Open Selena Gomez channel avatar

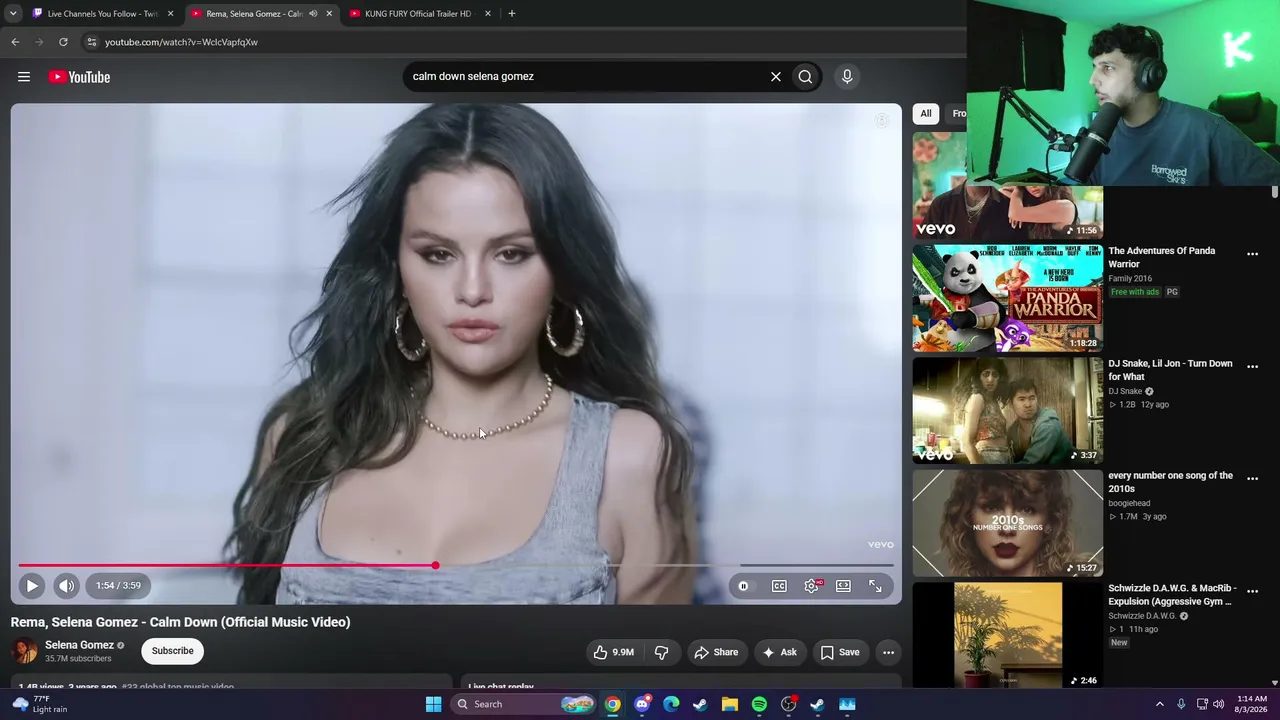pyautogui.click(x=24, y=651)
